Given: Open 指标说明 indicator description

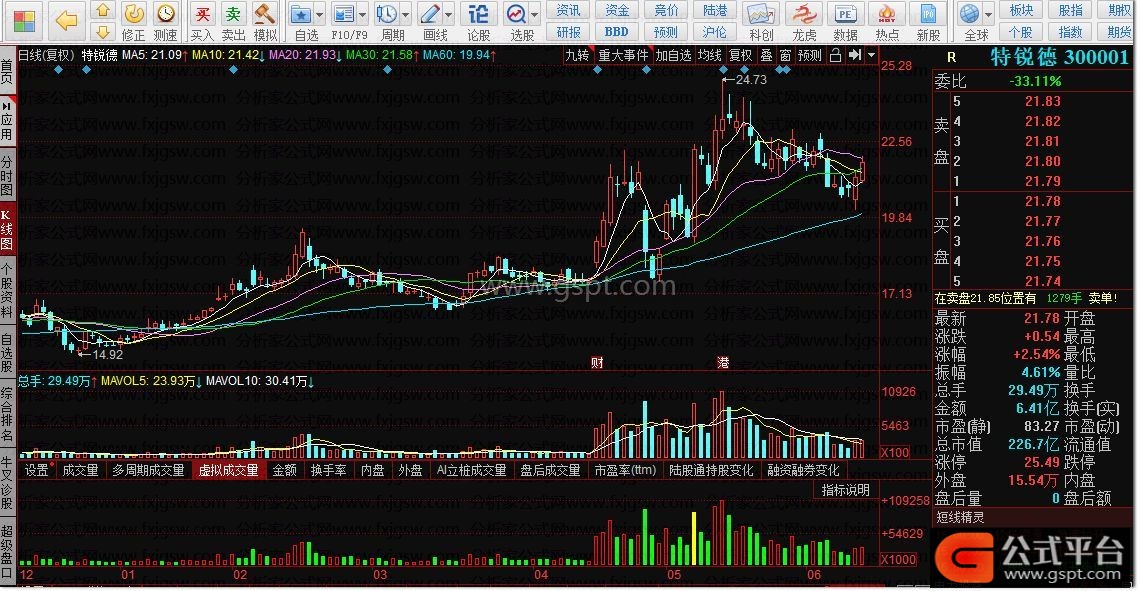Looking at the screenshot, I should (x=846, y=490).
